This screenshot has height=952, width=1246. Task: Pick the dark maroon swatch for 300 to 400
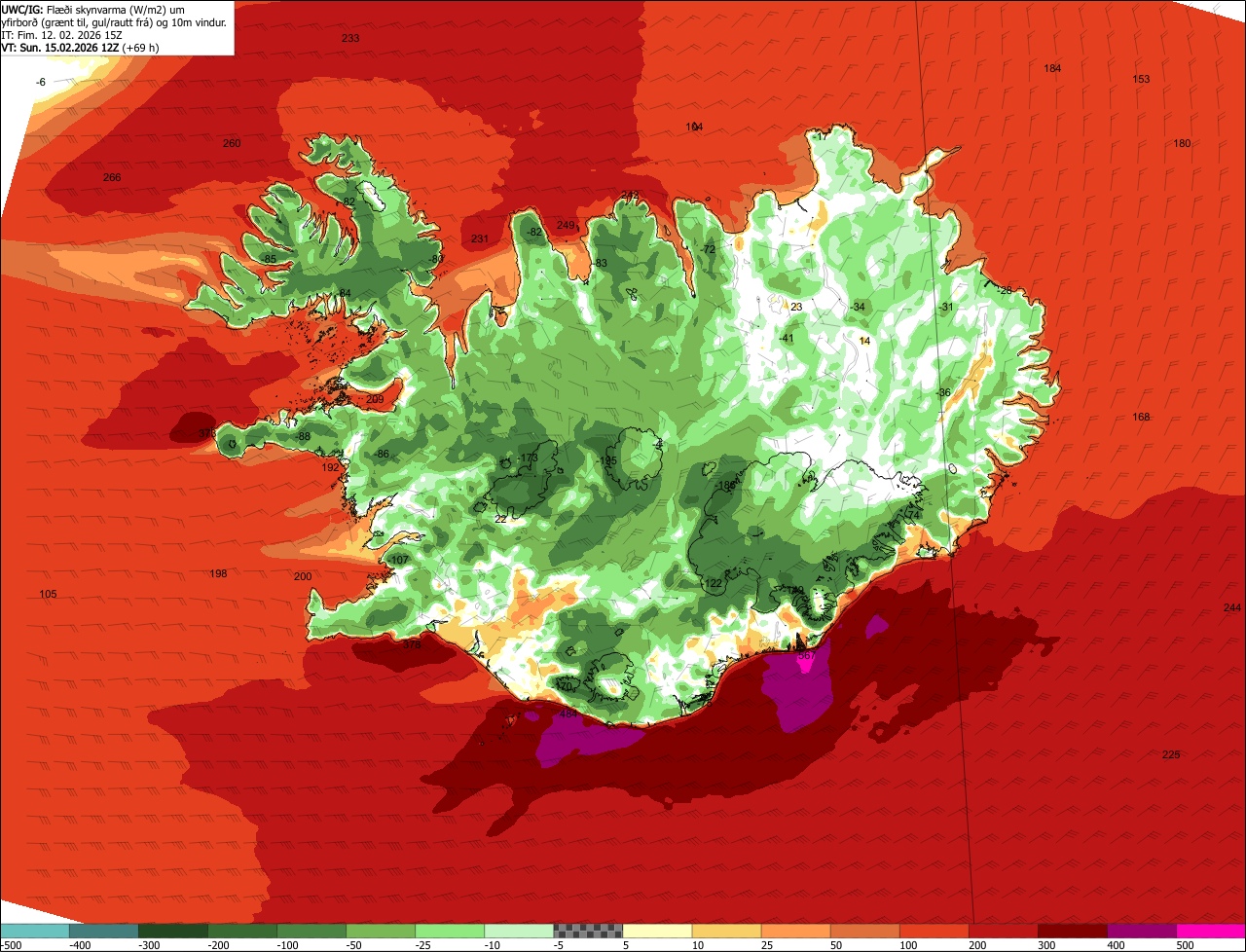coord(1072,930)
